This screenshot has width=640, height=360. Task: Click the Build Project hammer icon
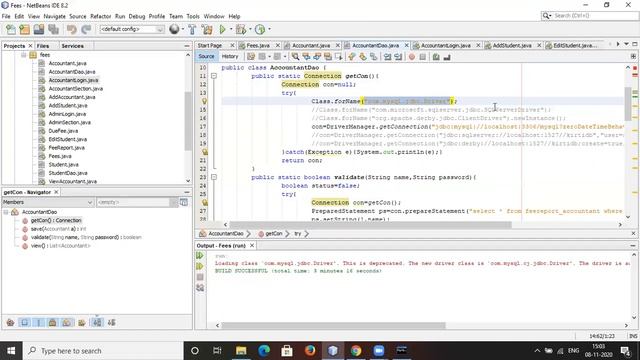tap(192, 29)
